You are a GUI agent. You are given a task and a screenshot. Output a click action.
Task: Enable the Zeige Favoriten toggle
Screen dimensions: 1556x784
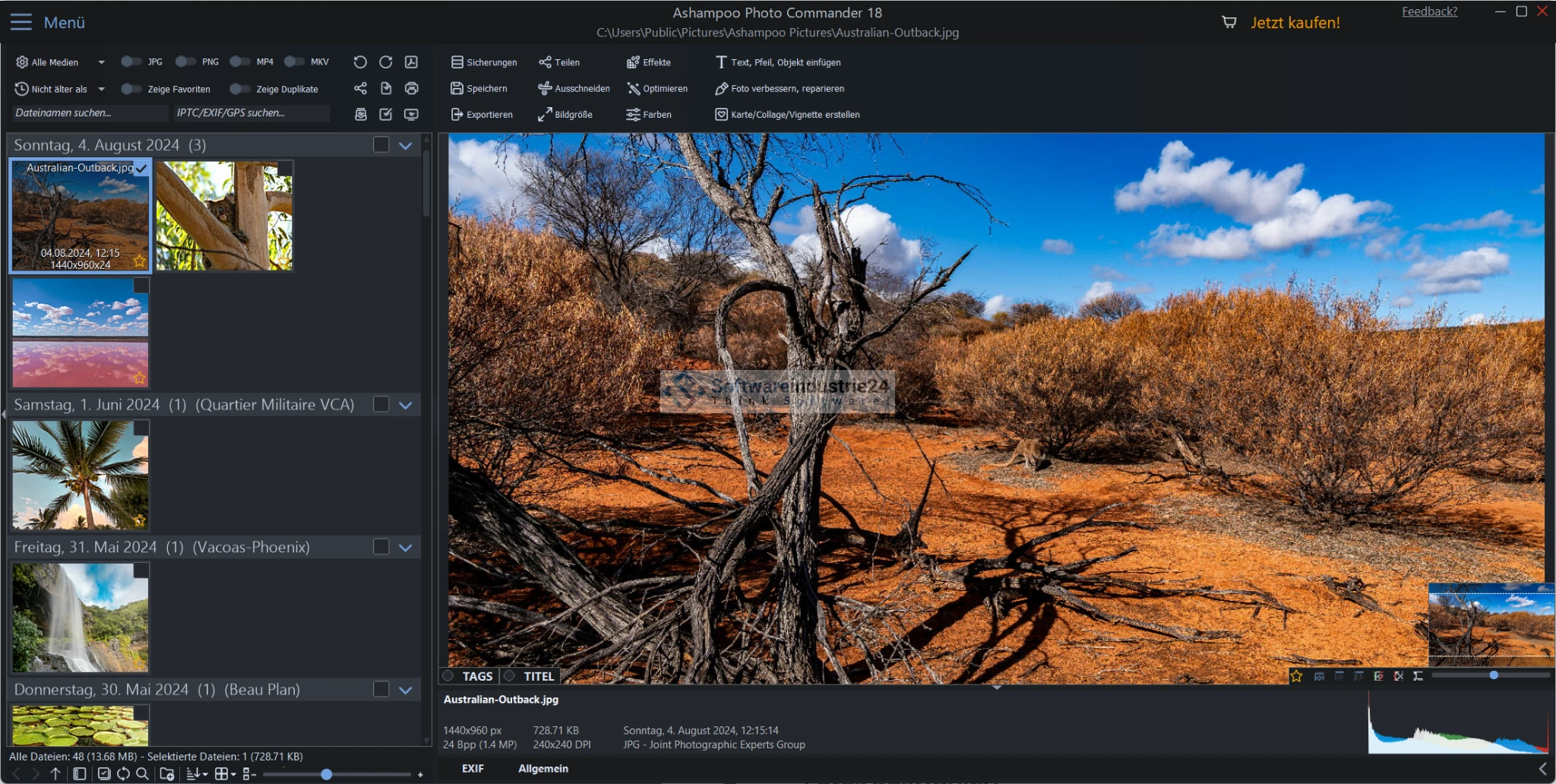pyautogui.click(x=131, y=89)
